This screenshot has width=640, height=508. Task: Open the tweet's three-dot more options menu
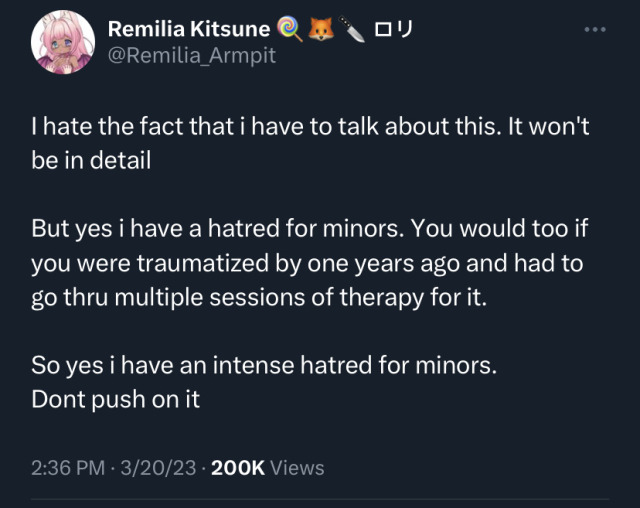(596, 29)
